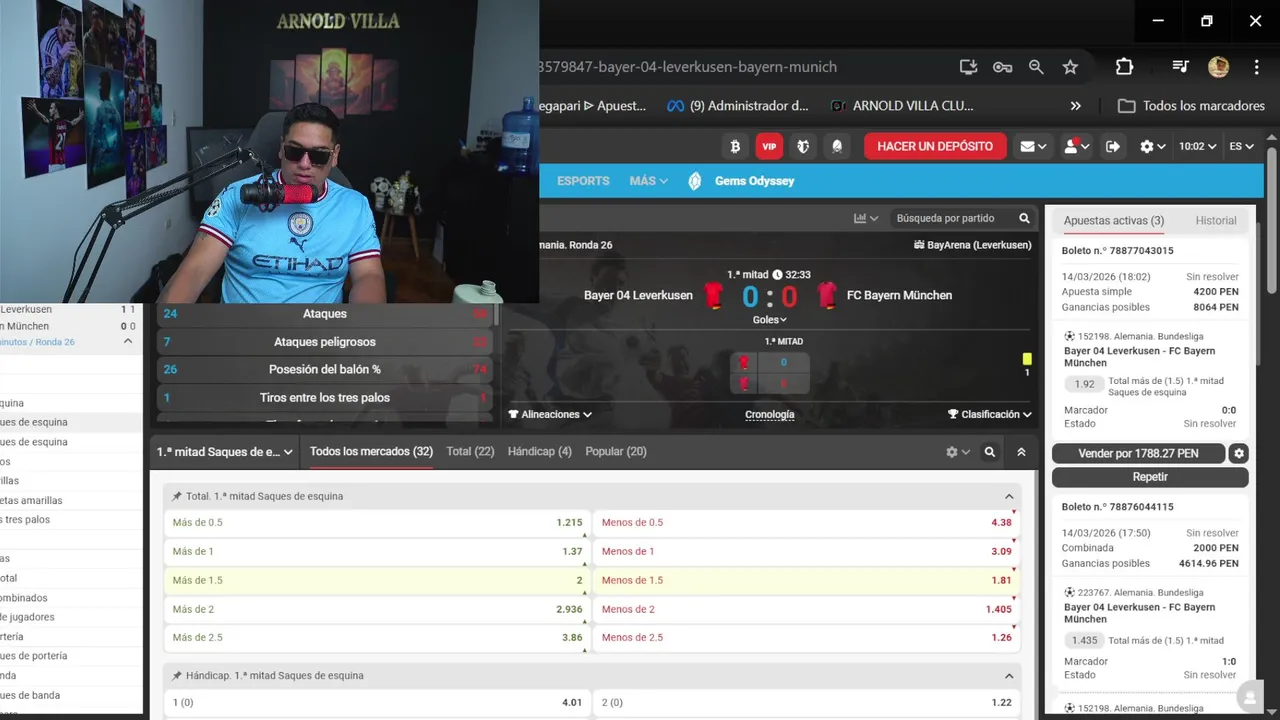Image resolution: width=1280 pixels, height=720 pixels.
Task: Expand Clasificación section
Action: (990, 414)
